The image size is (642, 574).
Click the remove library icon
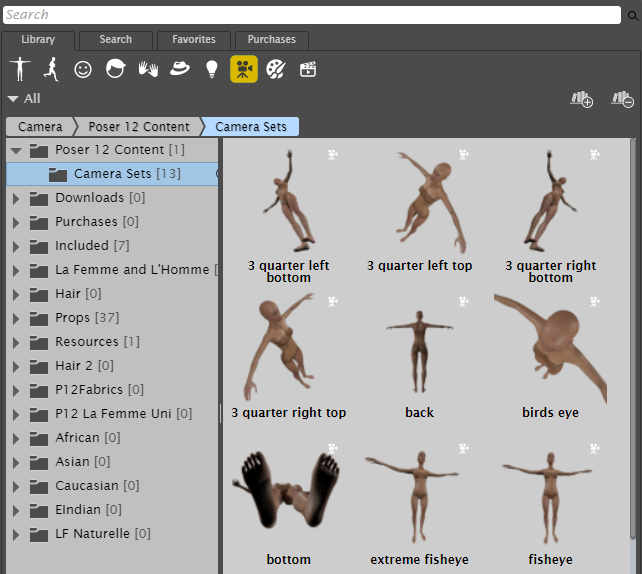(x=623, y=99)
